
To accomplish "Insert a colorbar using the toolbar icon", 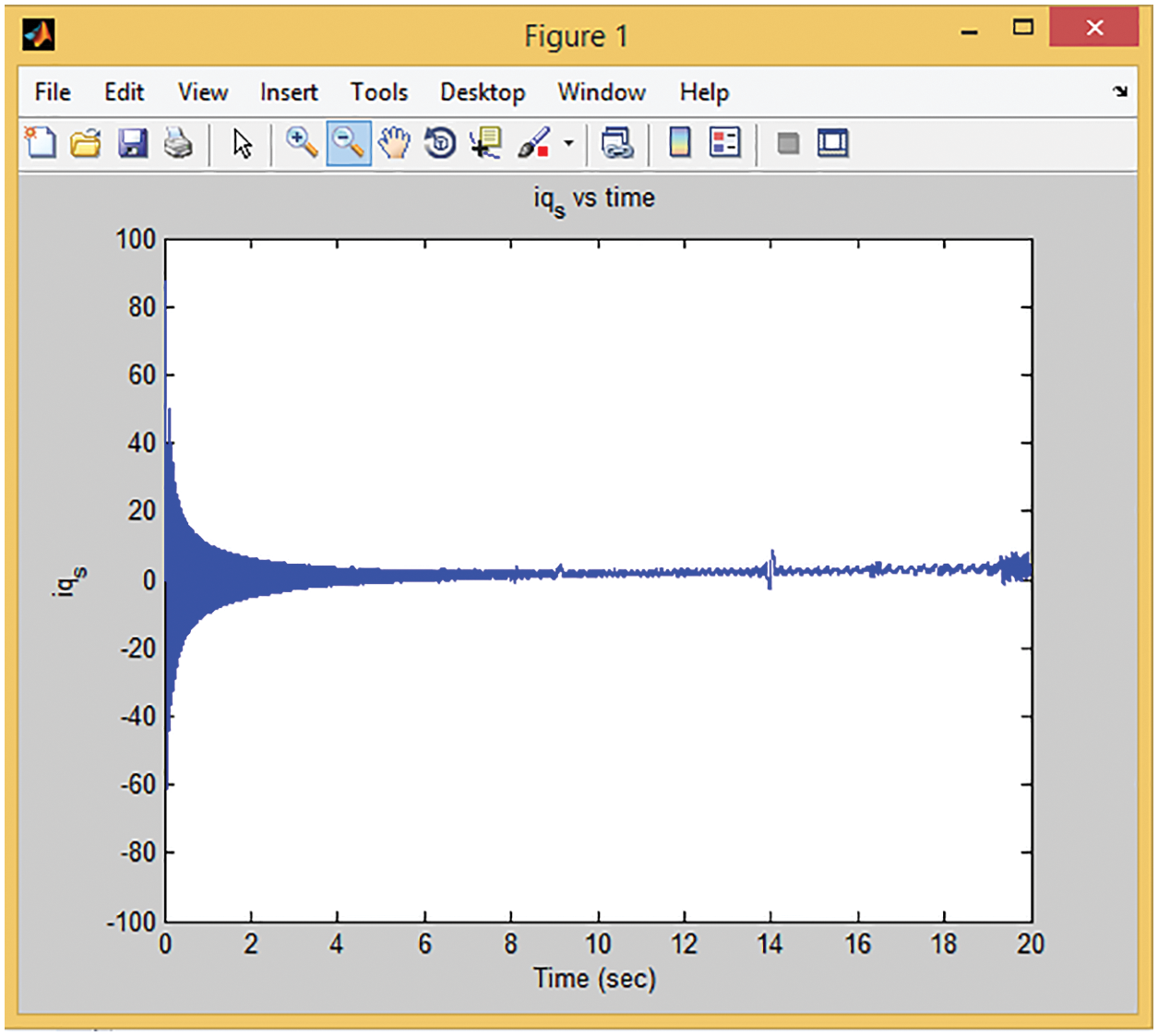I will coord(680,143).
